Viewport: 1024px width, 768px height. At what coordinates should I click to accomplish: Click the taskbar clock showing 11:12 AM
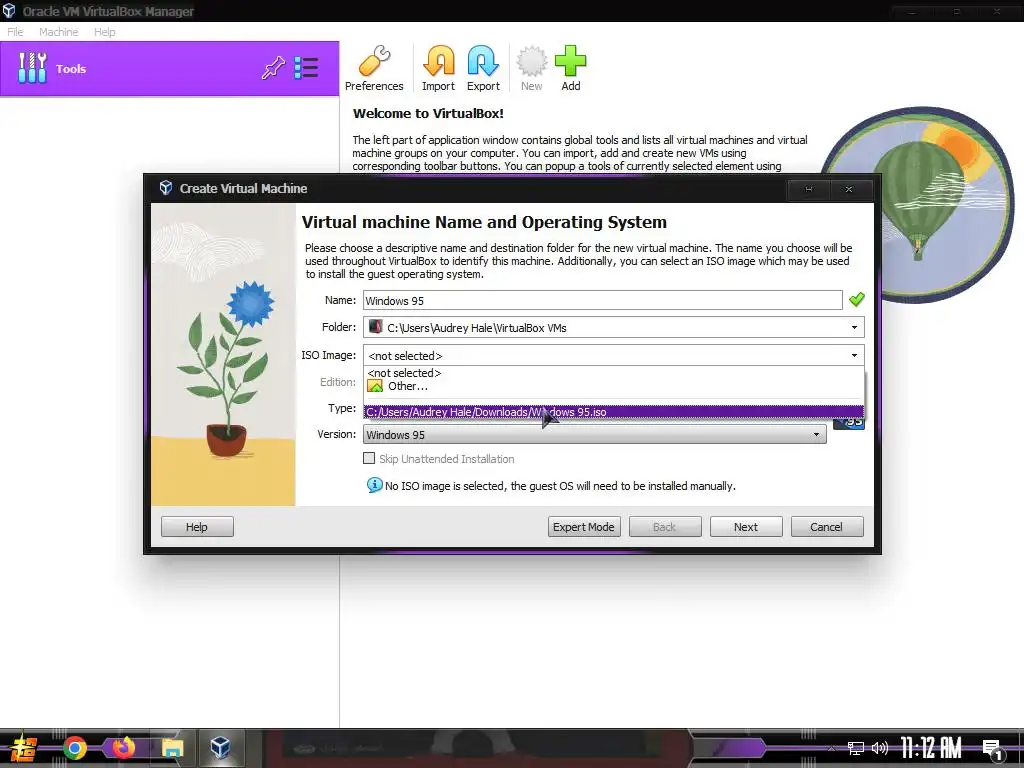point(931,748)
